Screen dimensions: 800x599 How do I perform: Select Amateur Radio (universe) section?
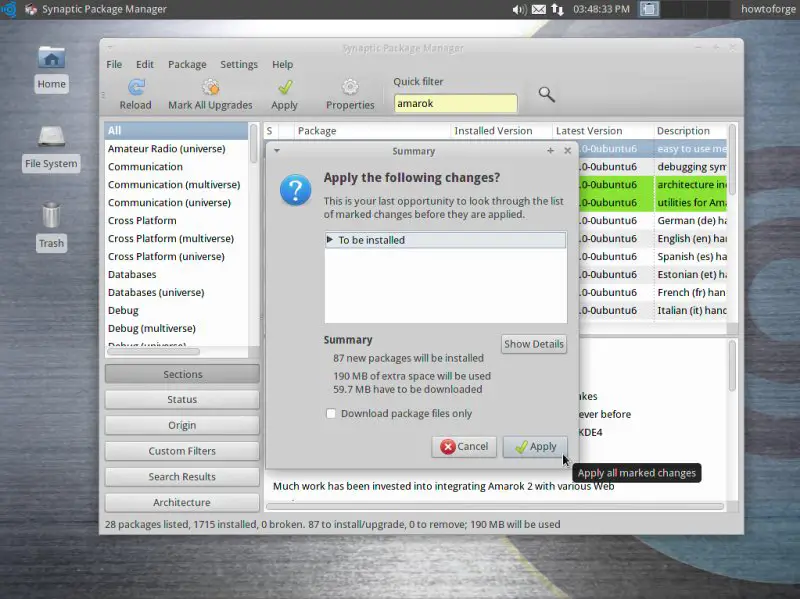[x=177, y=148]
